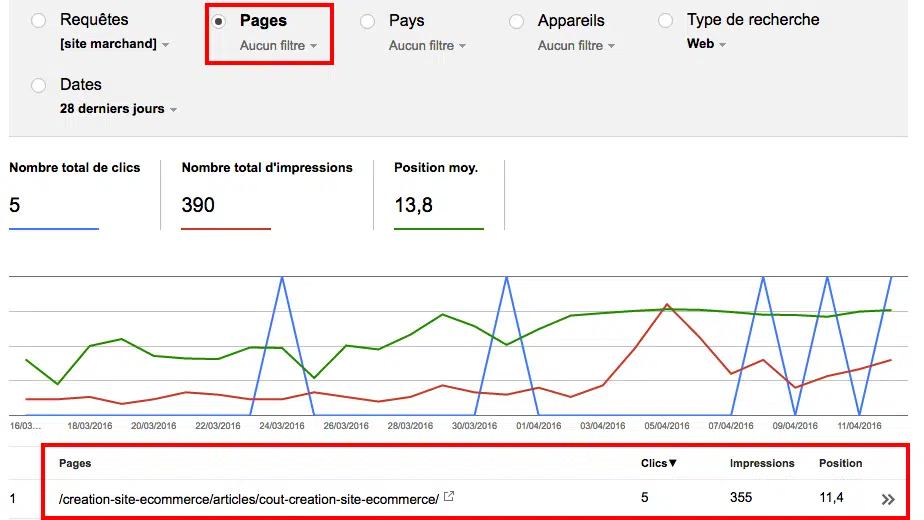The width and height of the screenshot is (924, 520).
Task: Click the Clics sort arrow header
Action: click(x=659, y=463)
